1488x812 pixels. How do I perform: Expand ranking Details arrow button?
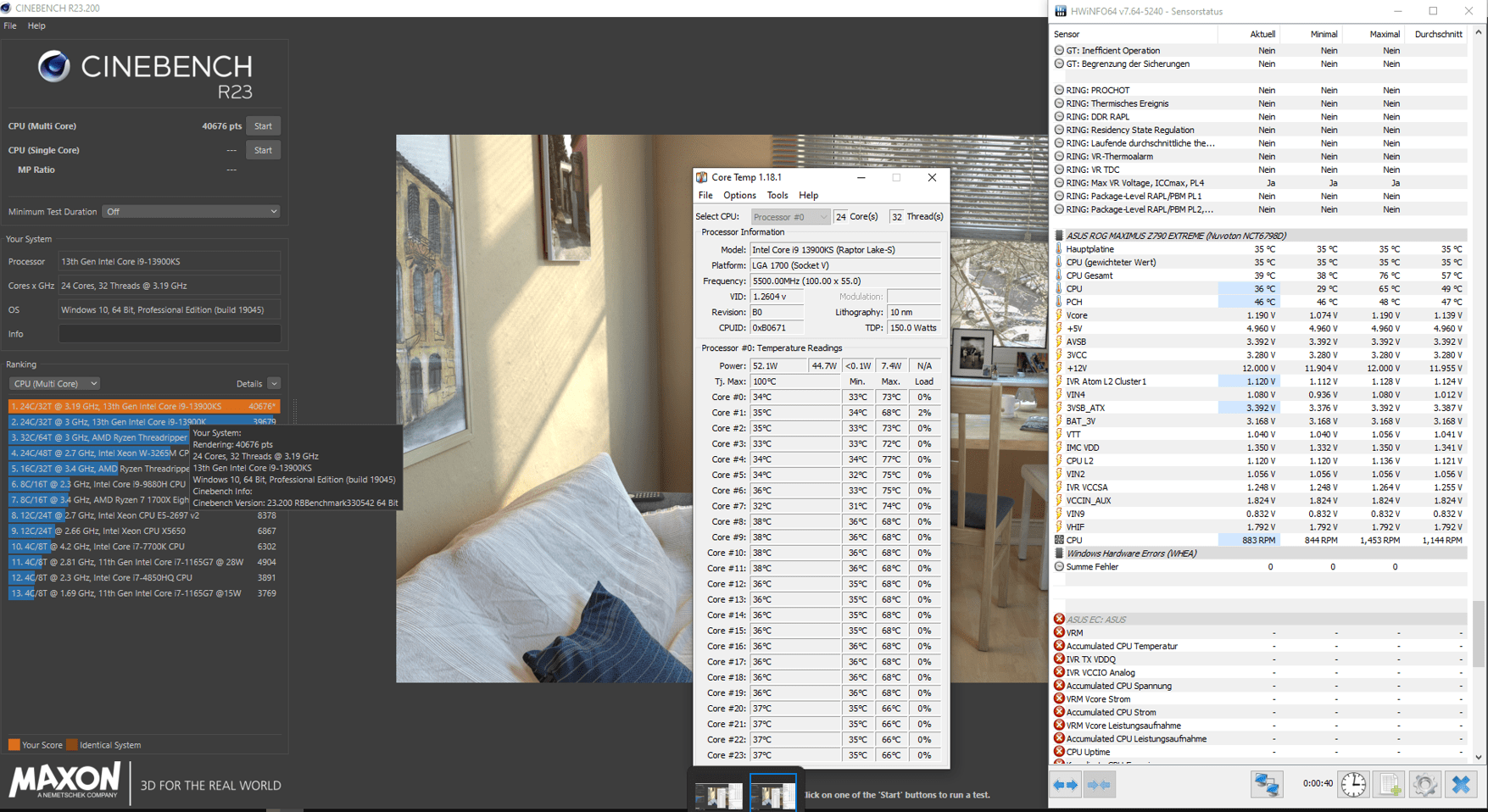coord(274,384)
